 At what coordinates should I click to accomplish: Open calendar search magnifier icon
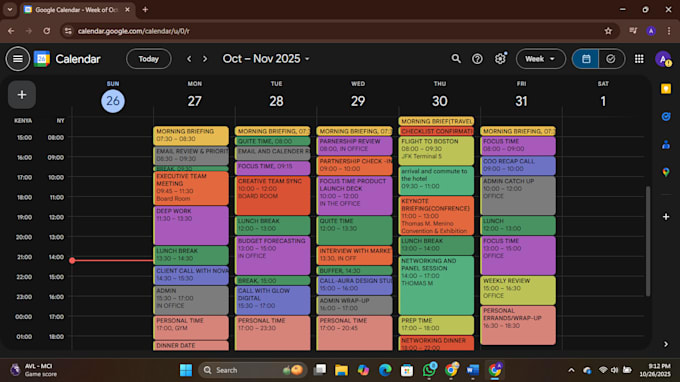click(456, 59)
